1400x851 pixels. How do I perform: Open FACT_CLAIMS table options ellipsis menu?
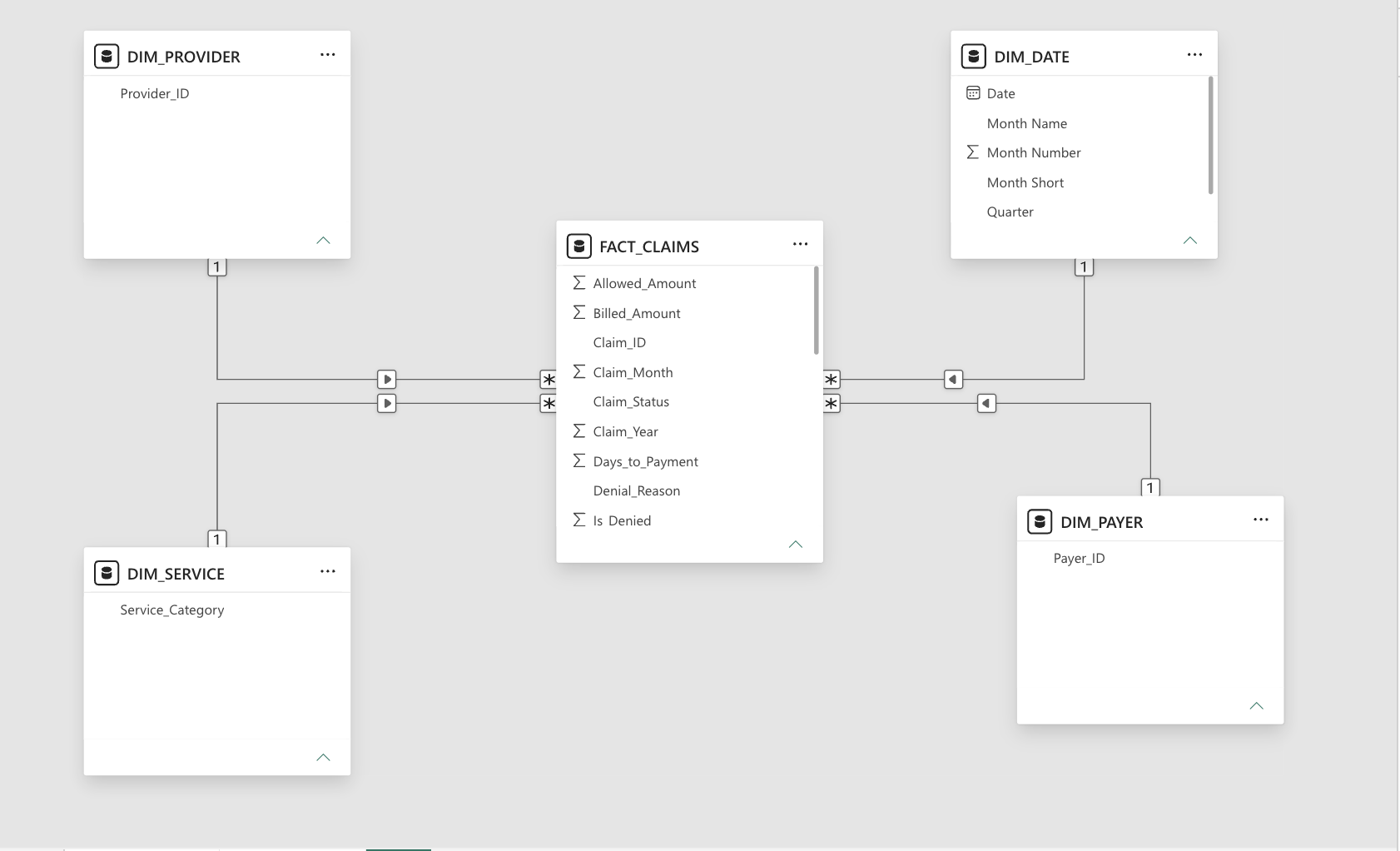(x=800, y=245)
